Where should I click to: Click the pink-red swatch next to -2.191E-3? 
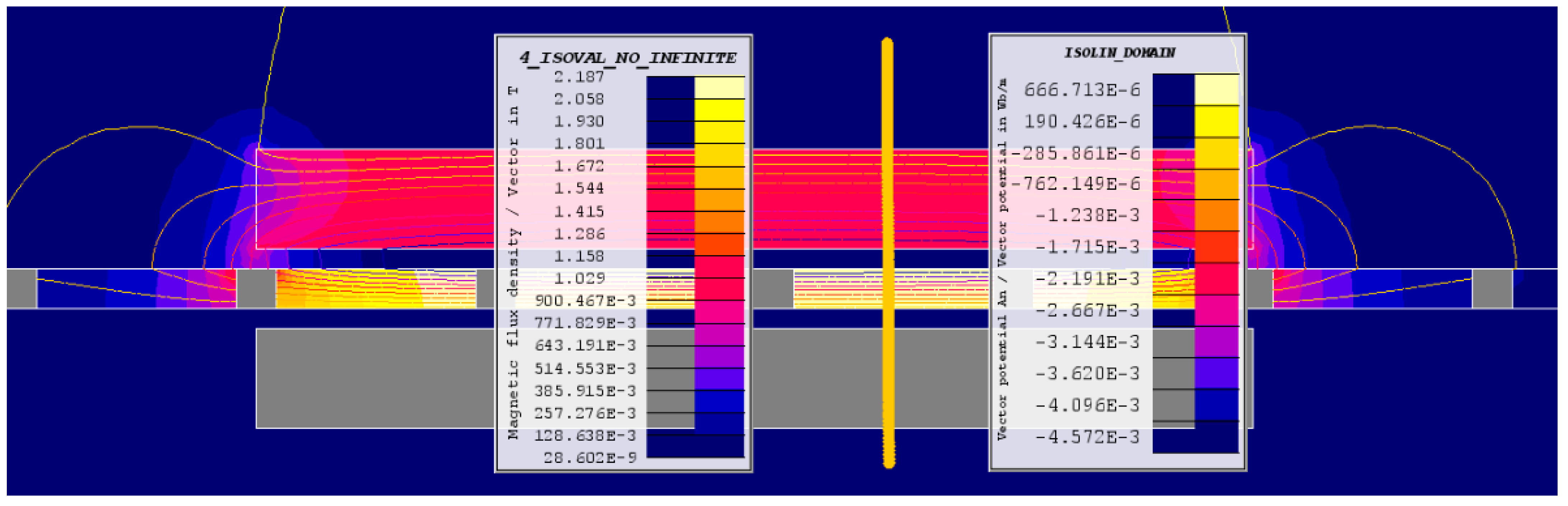(1216, 278)
